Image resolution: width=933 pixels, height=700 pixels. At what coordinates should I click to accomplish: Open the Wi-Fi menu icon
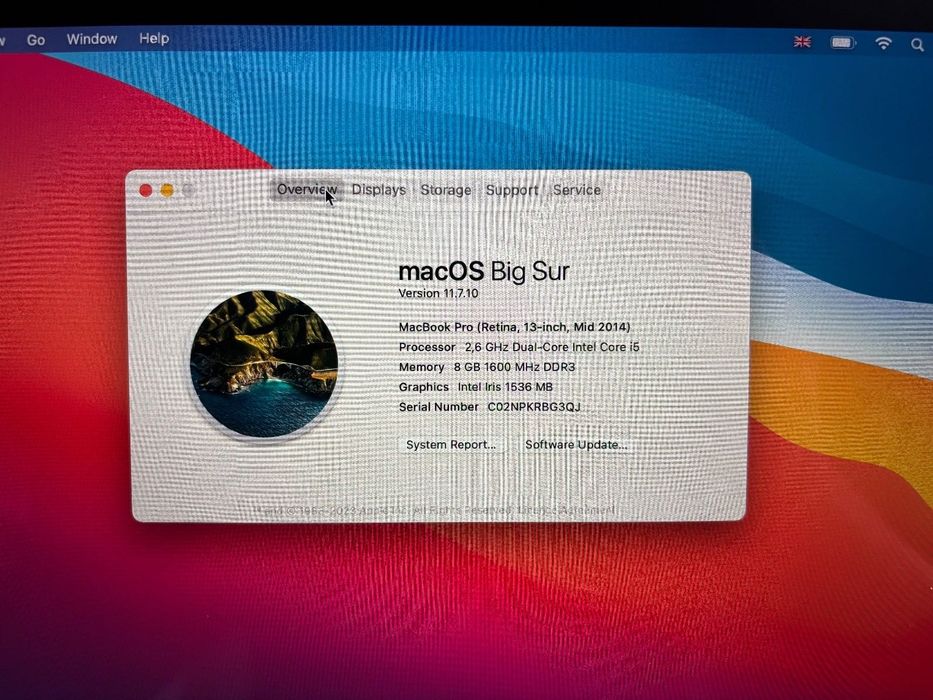[x=884, y=43]
